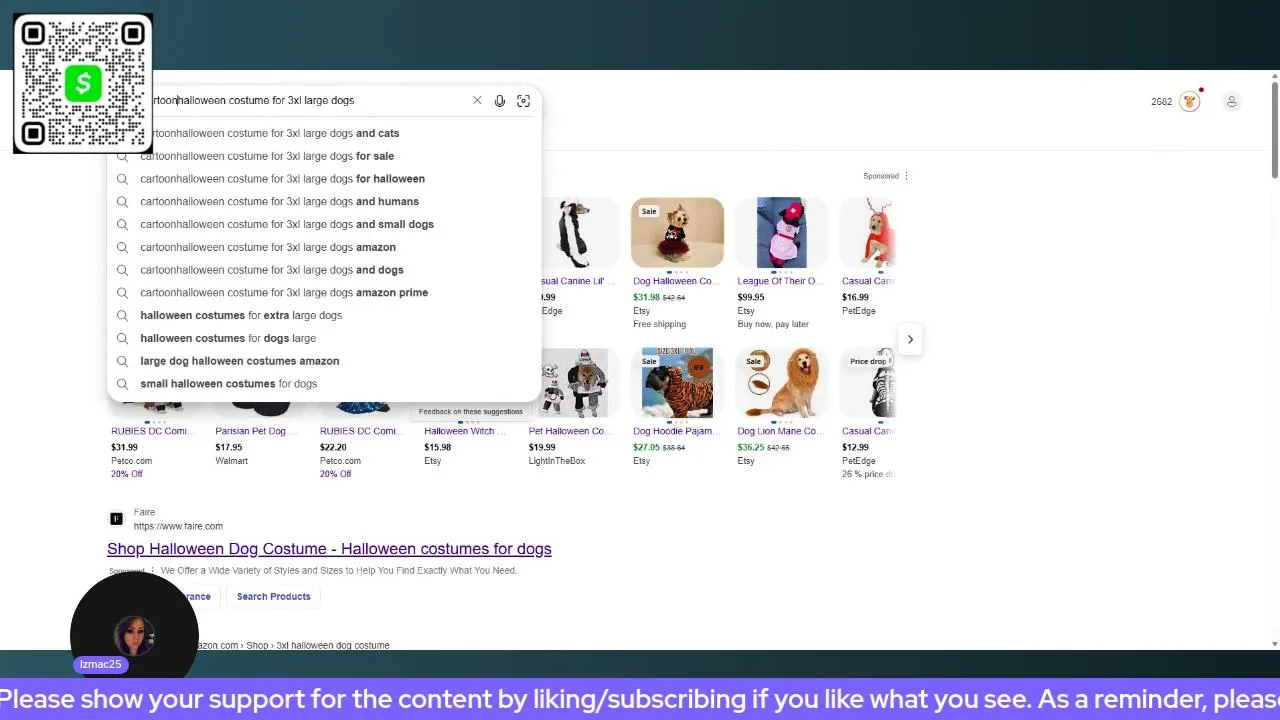The height and width of the screenshot is (720, 1280).
Task: Select suggestion ending in "large dogs and dogs"
Action: point(324,270)
